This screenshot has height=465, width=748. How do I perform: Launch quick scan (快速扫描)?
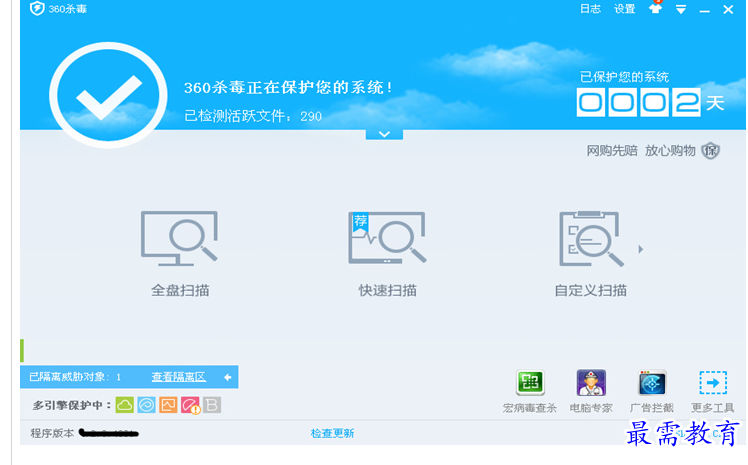coord(387,254)
